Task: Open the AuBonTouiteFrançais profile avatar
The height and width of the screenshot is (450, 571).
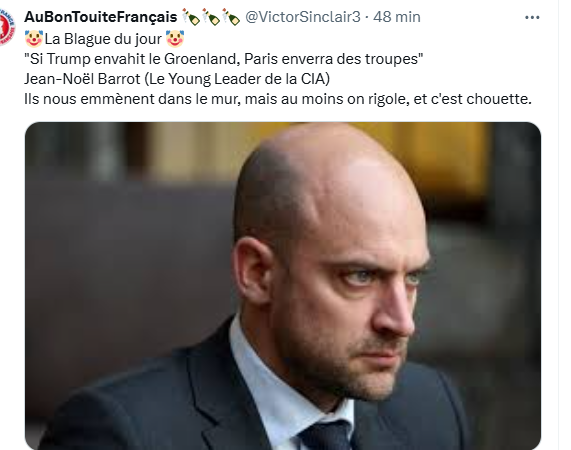Action: pyautogui.click(x=7, y=26)
